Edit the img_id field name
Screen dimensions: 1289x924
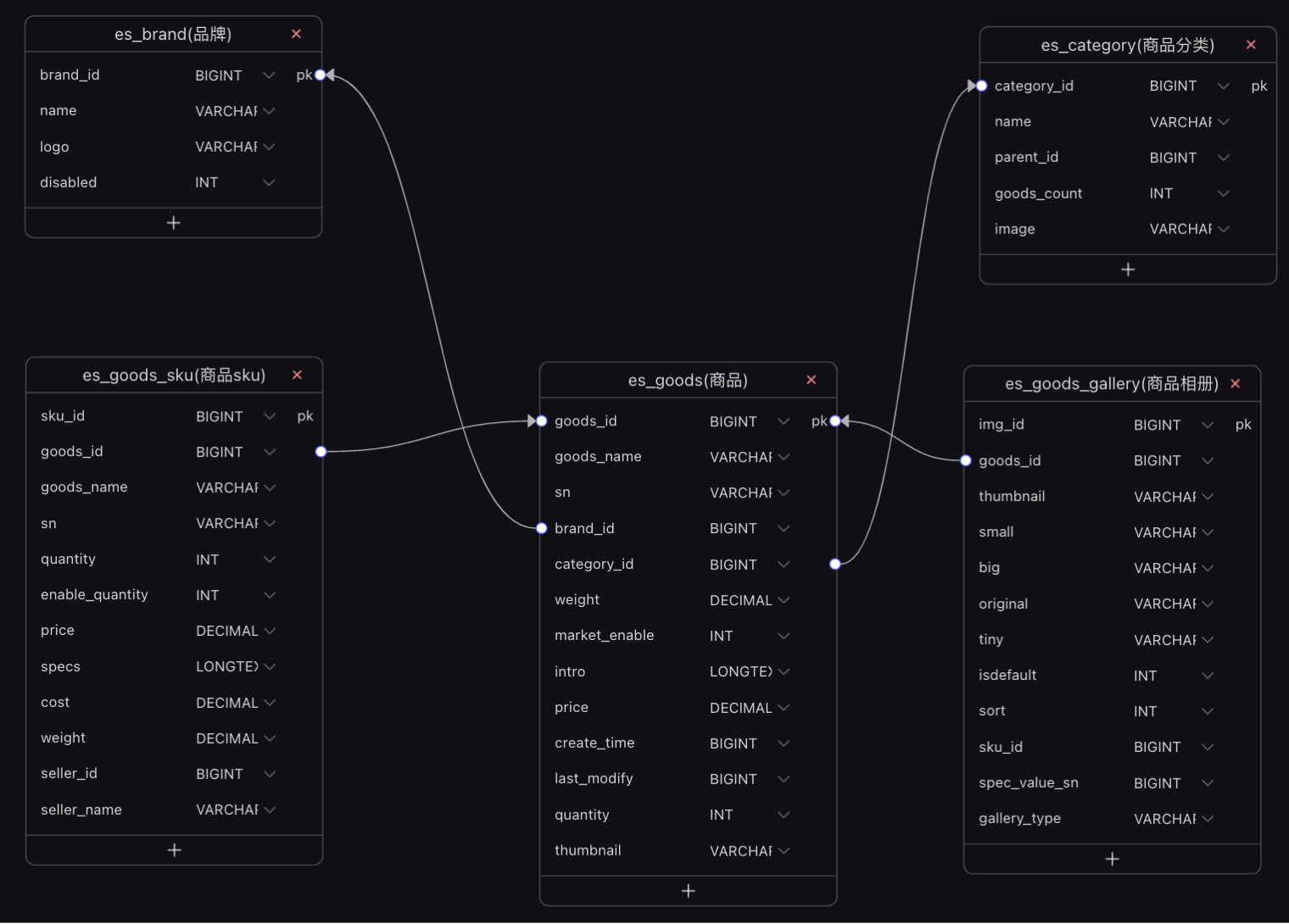pos(1002,424)
